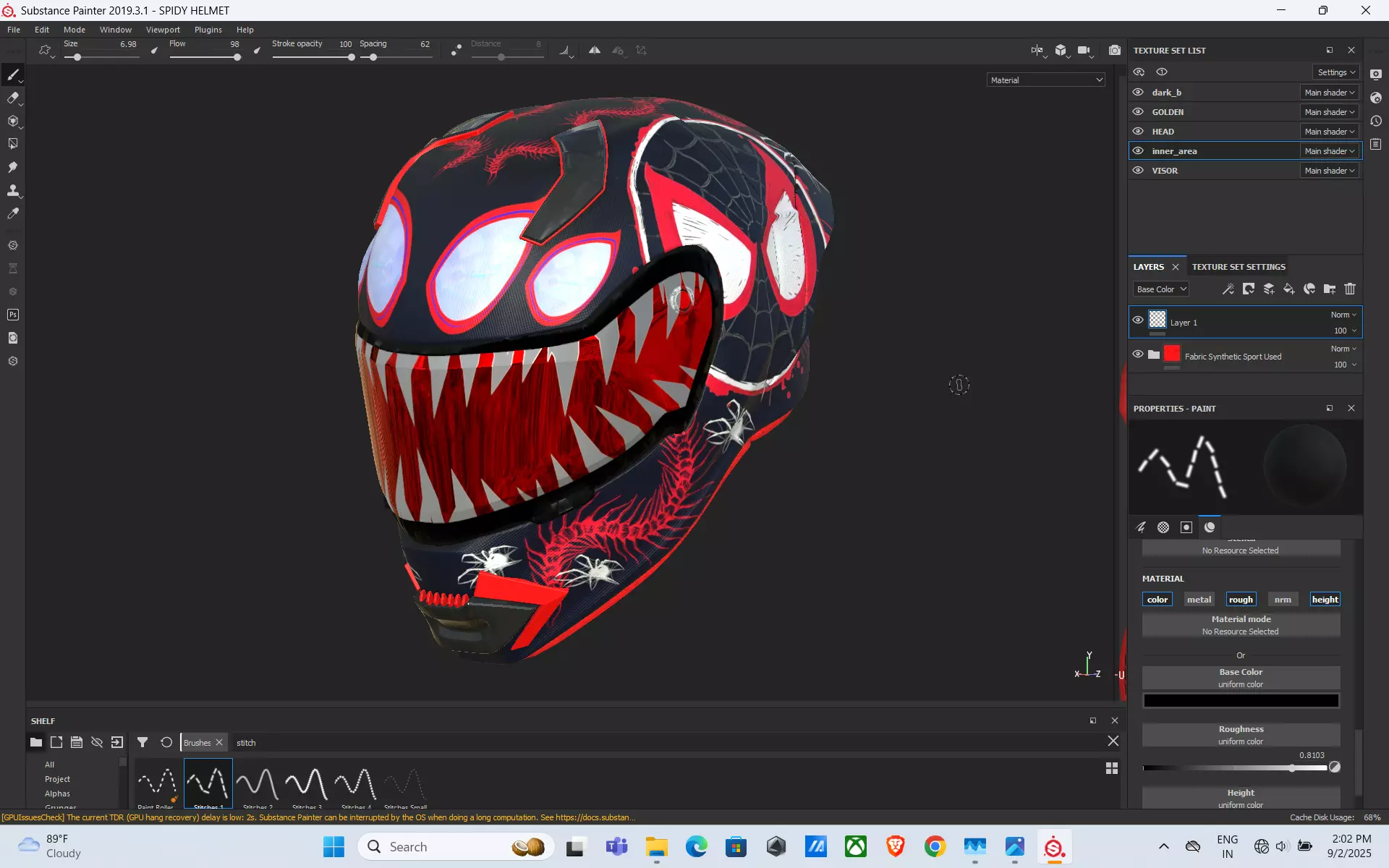Screen dimensions: 1389x868
Task: Select the Eraser tool
Action: tap(13, 98)
